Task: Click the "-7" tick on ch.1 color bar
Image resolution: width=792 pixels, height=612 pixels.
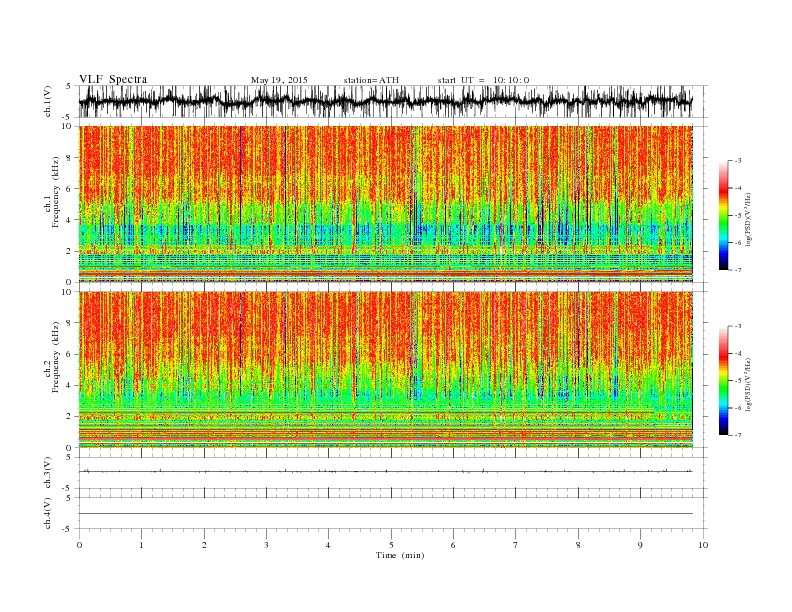Action: (x=737, y=270)
